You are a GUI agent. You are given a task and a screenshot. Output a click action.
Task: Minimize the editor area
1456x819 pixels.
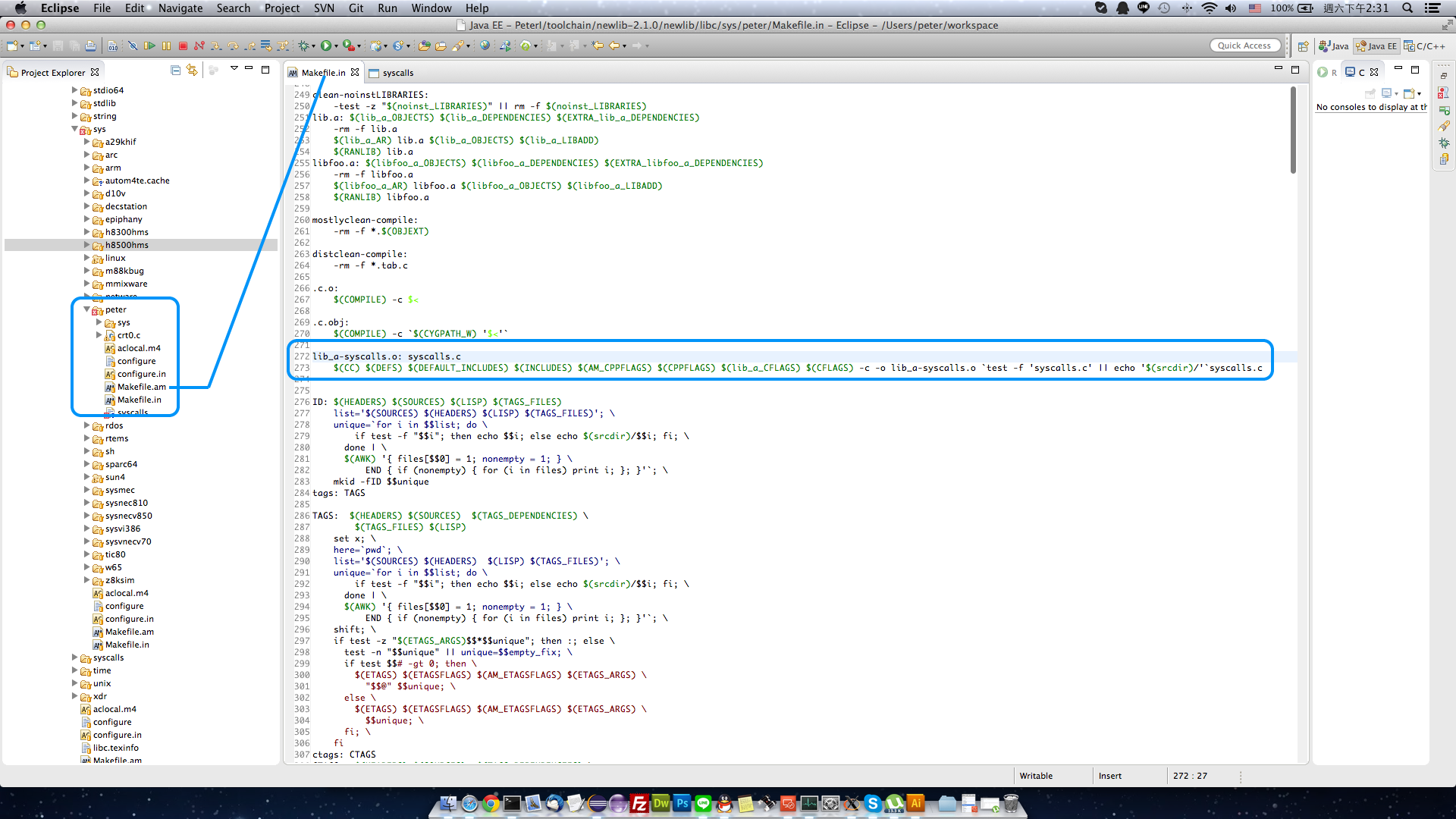click(1279, 69)
